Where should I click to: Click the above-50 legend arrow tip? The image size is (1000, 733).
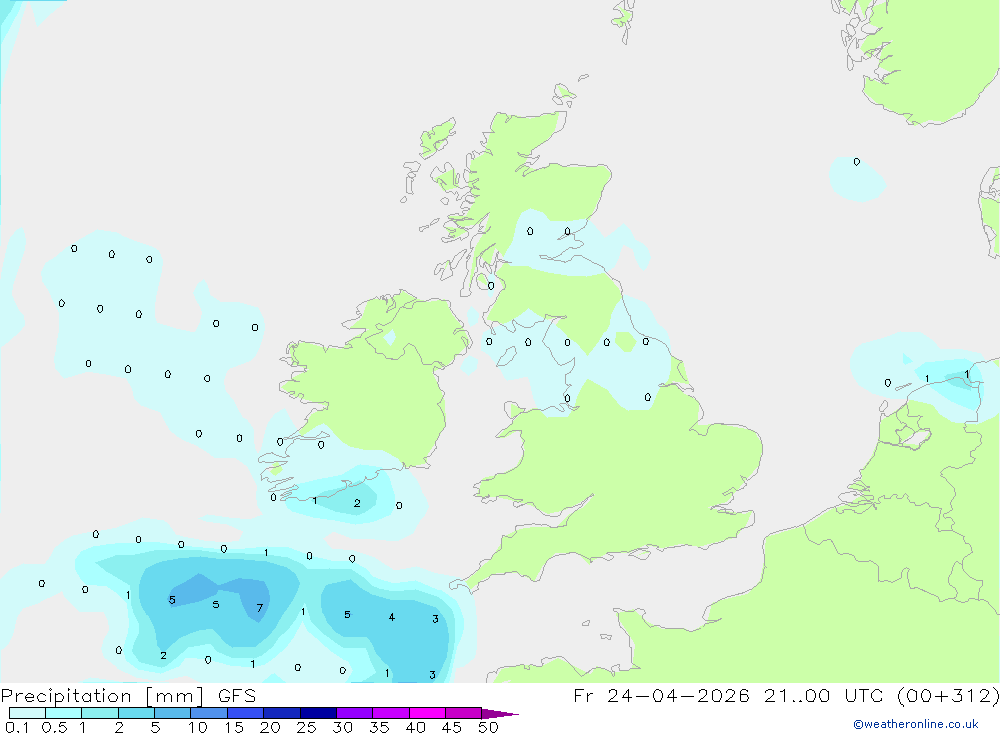[x=500, y=714]
